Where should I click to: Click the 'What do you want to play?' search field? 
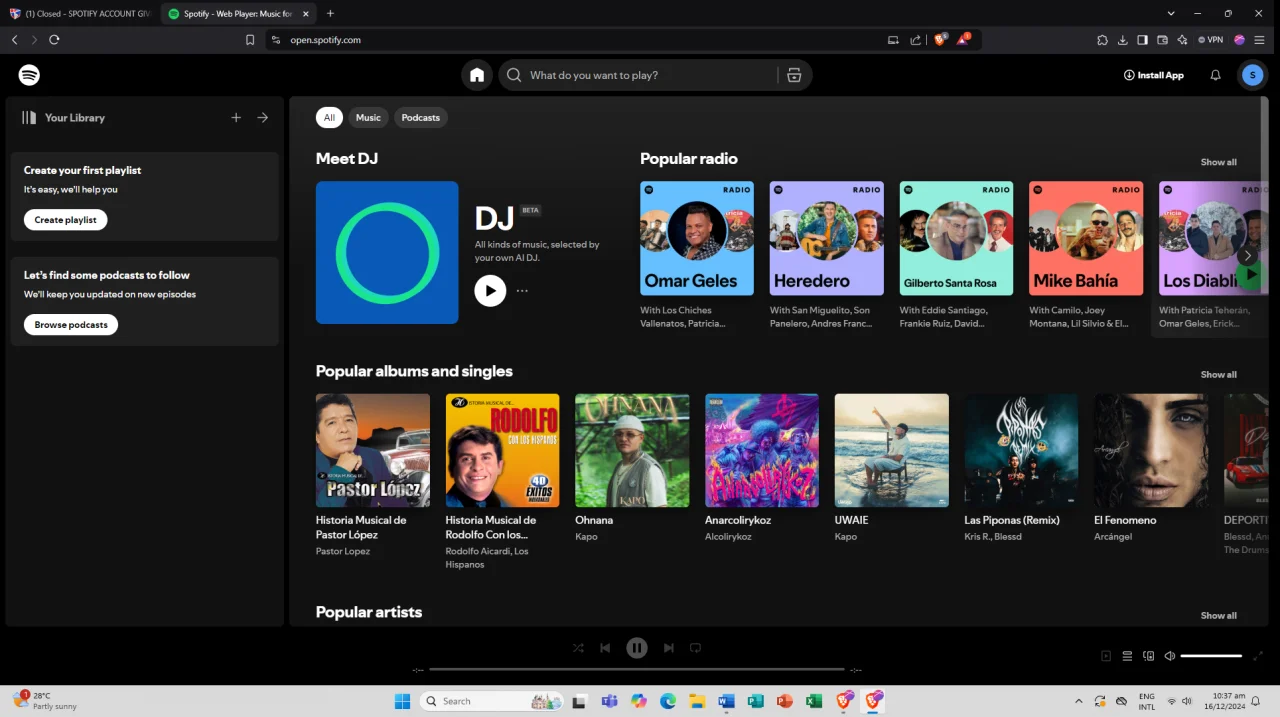point(640,75)
